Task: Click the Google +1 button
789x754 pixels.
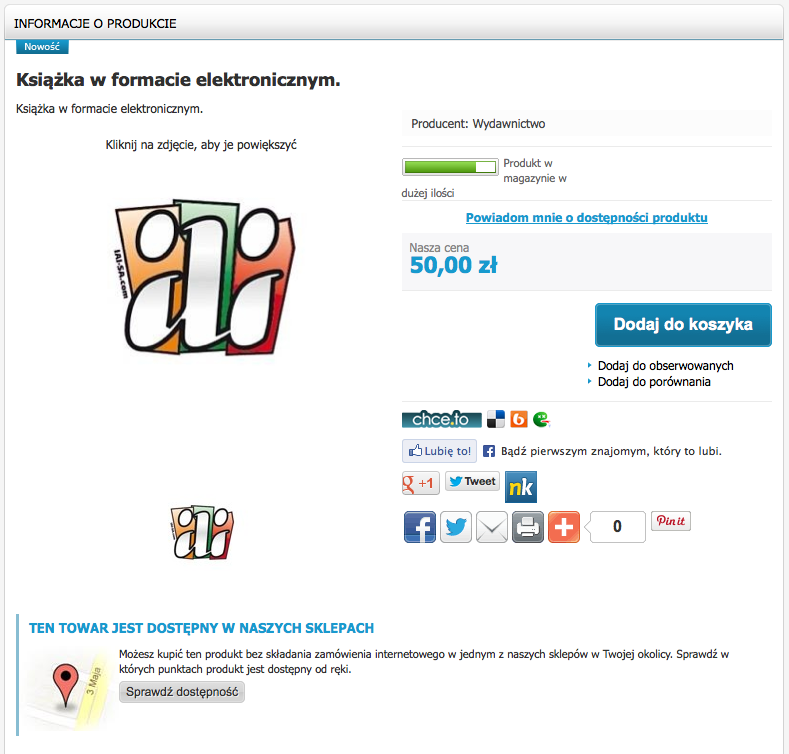Action: tap(421, 483)
